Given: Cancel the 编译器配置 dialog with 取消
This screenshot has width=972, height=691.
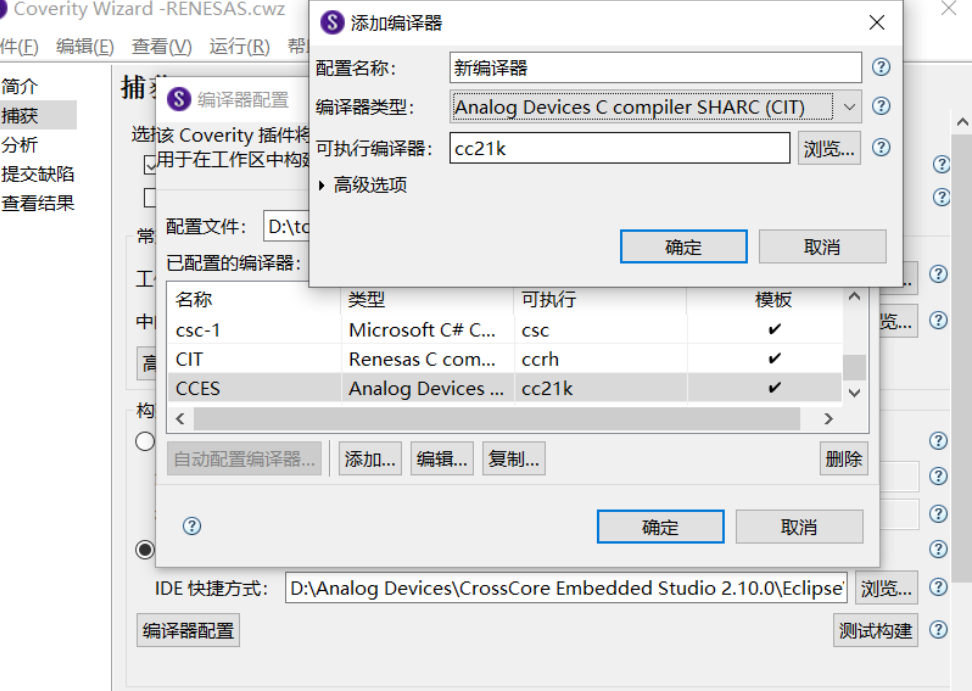Looking at the screenshot, I should tap(799, 527).
